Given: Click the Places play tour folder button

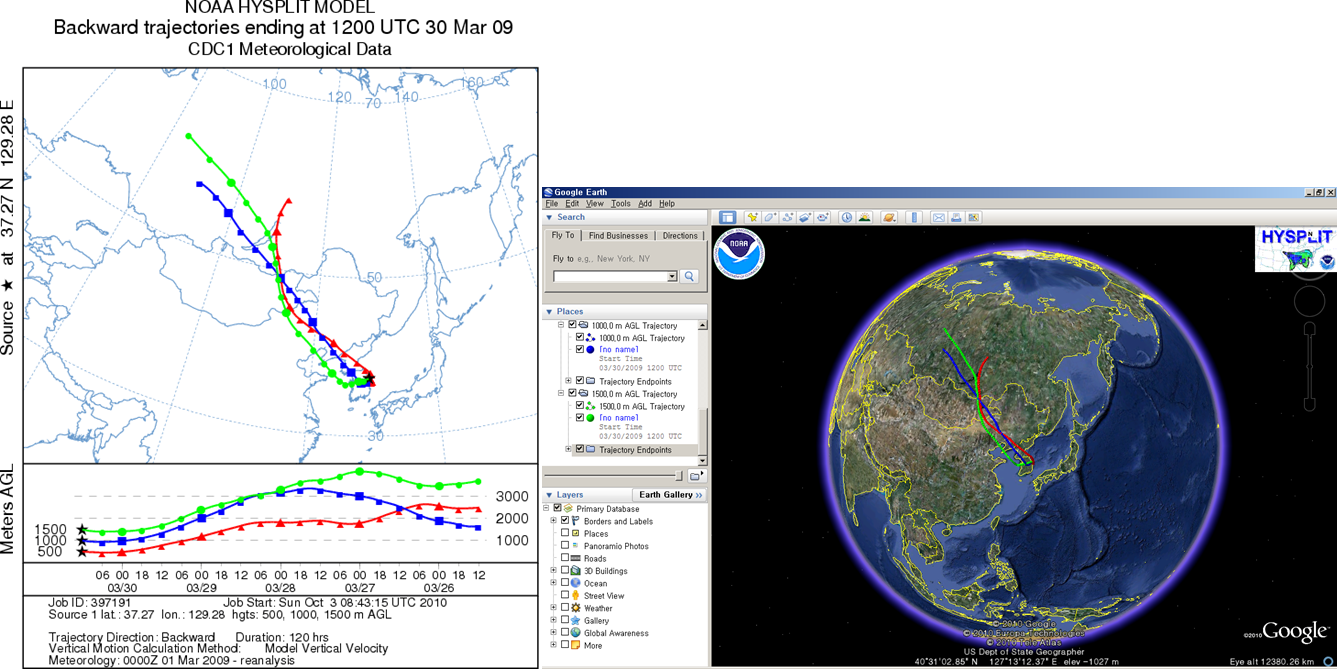Looking at the screenshot, I should pos(696,476).
